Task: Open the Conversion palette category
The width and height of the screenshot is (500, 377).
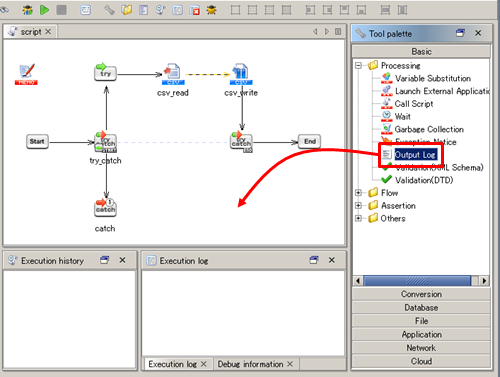Action: (421, 294)
